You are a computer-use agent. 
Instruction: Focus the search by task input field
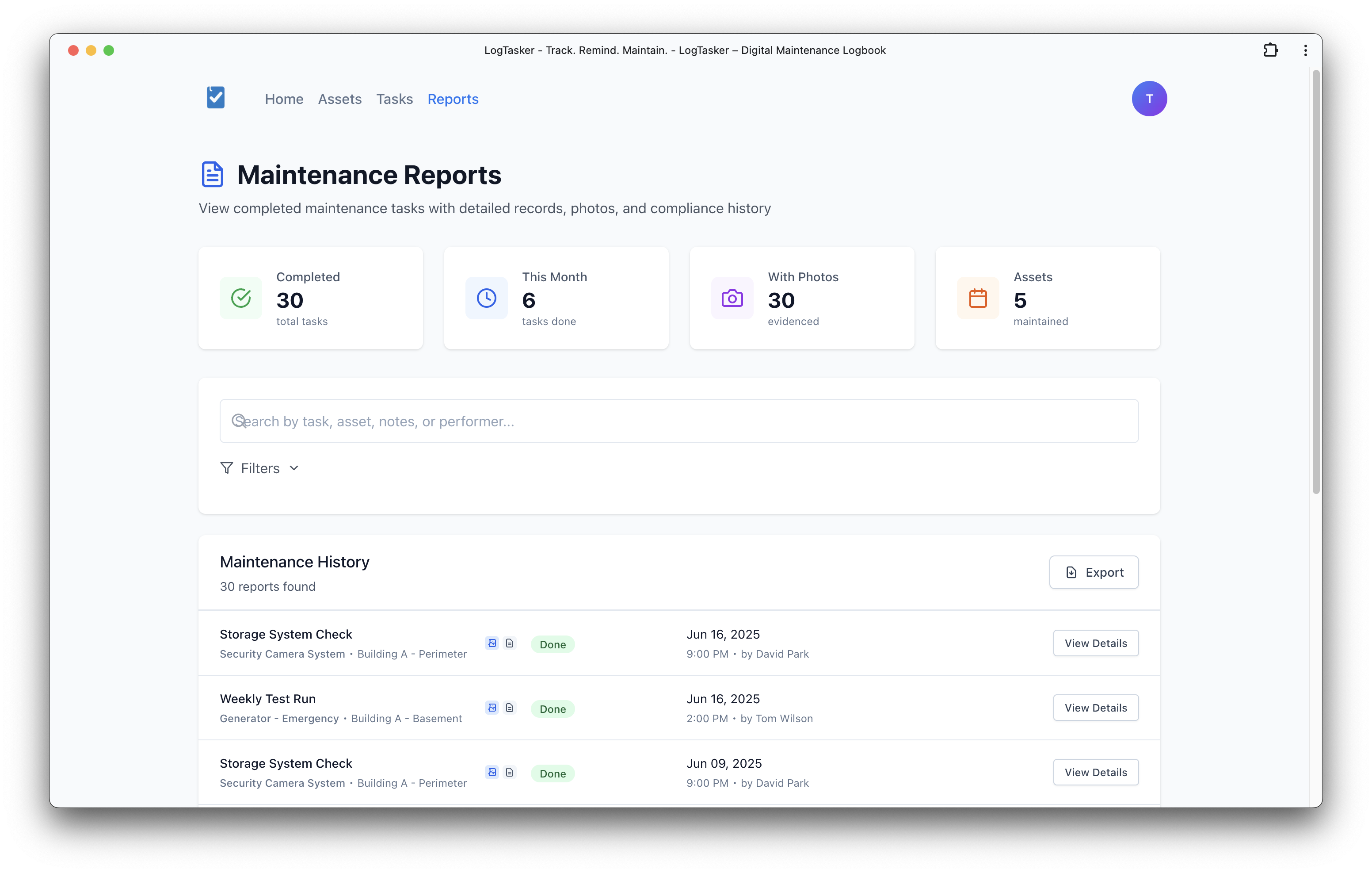coord(678,421)
